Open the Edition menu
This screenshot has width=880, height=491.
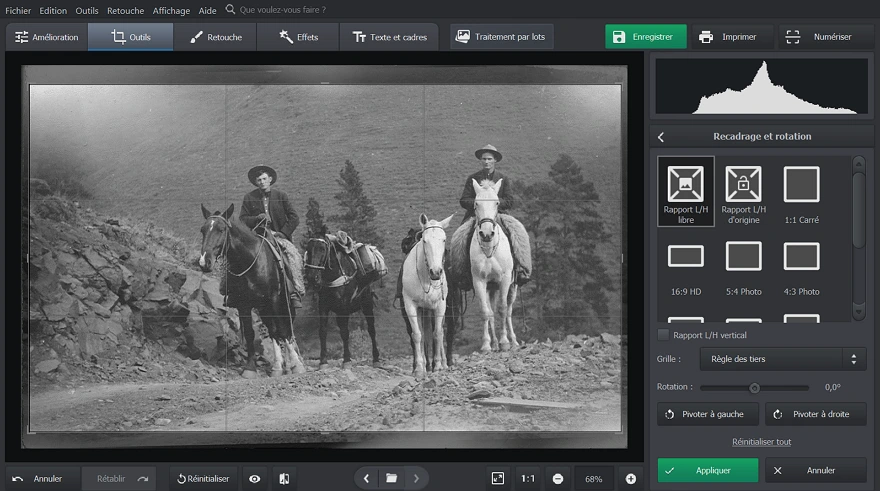53,10
